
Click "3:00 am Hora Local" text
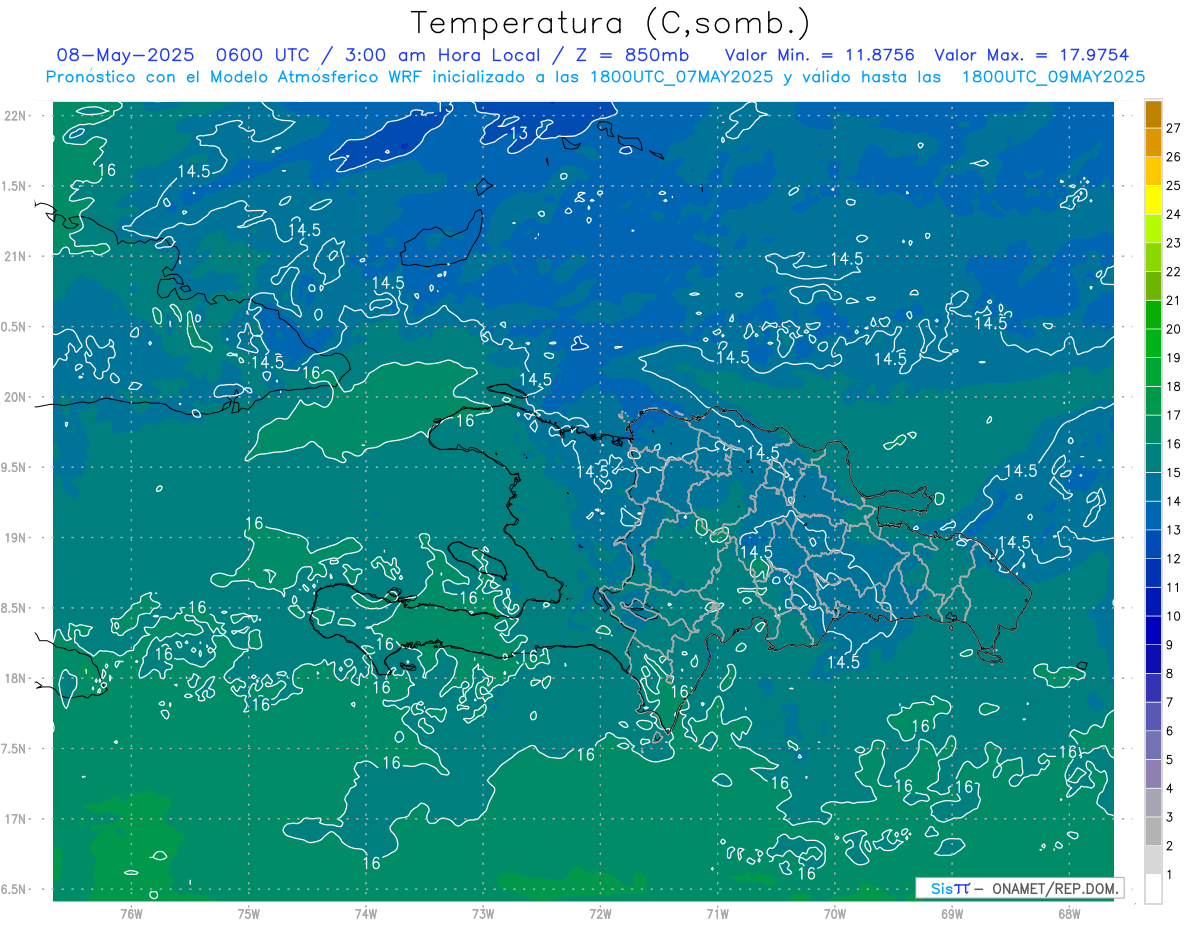click(x=442, y=55)
